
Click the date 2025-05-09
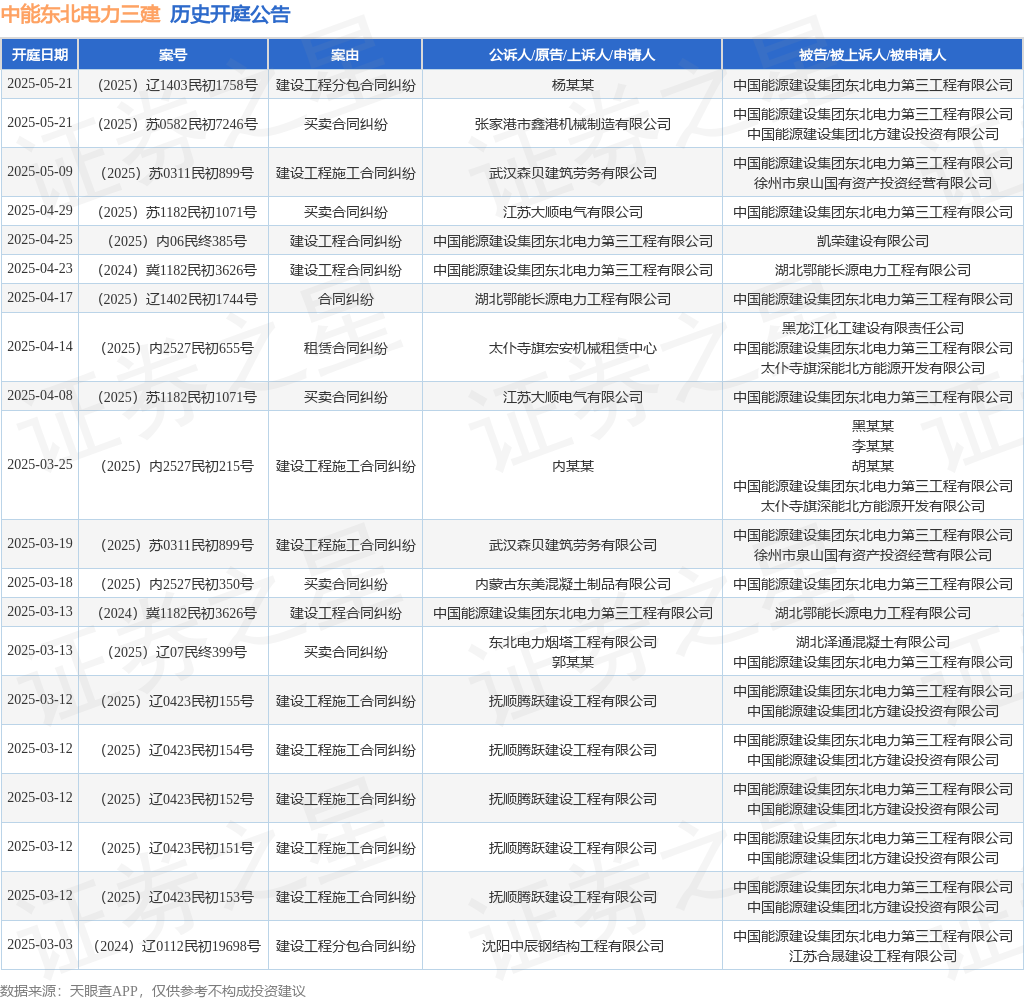pos(40,171)
